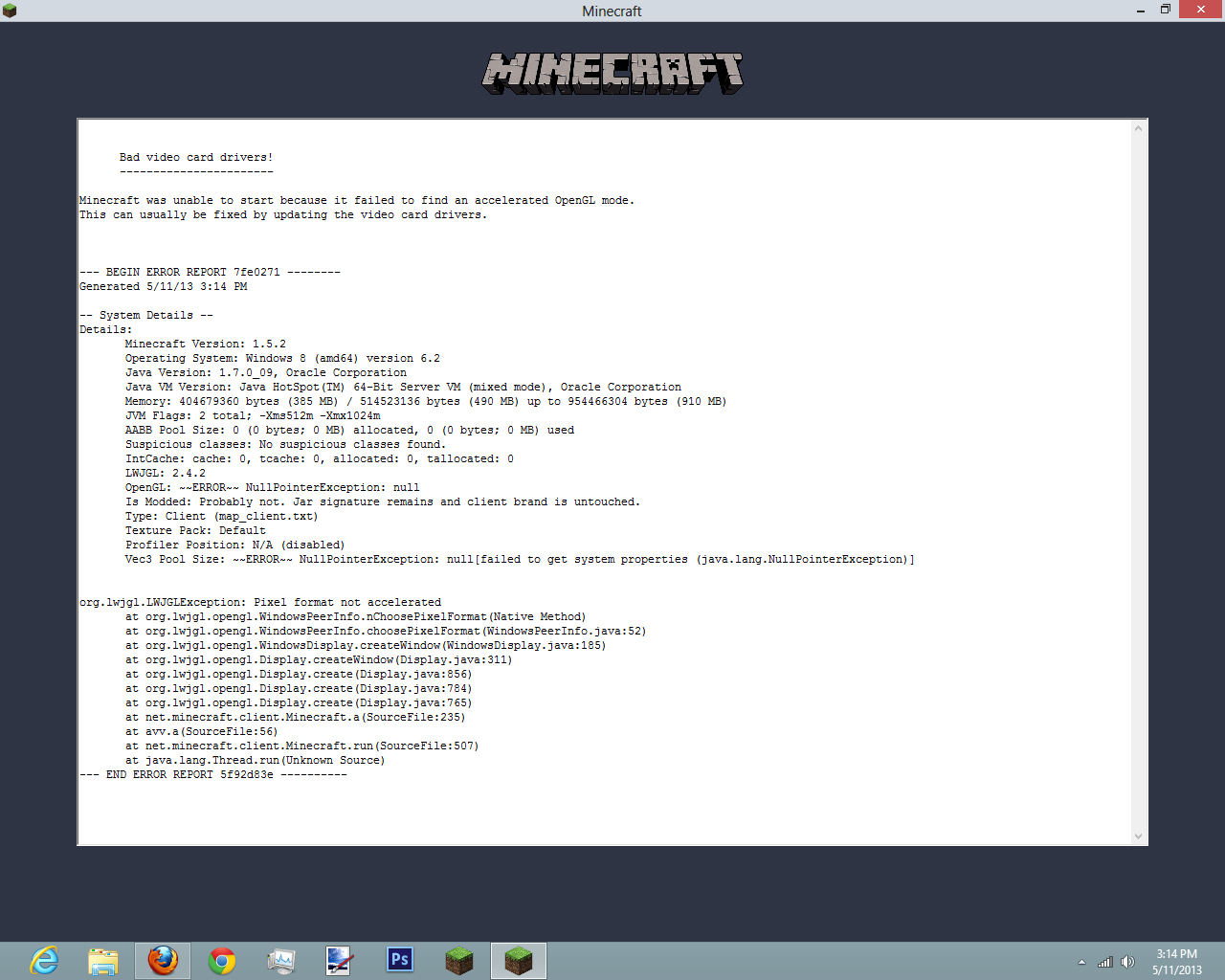Click the Minecraft logo banner

coord(612,73)
